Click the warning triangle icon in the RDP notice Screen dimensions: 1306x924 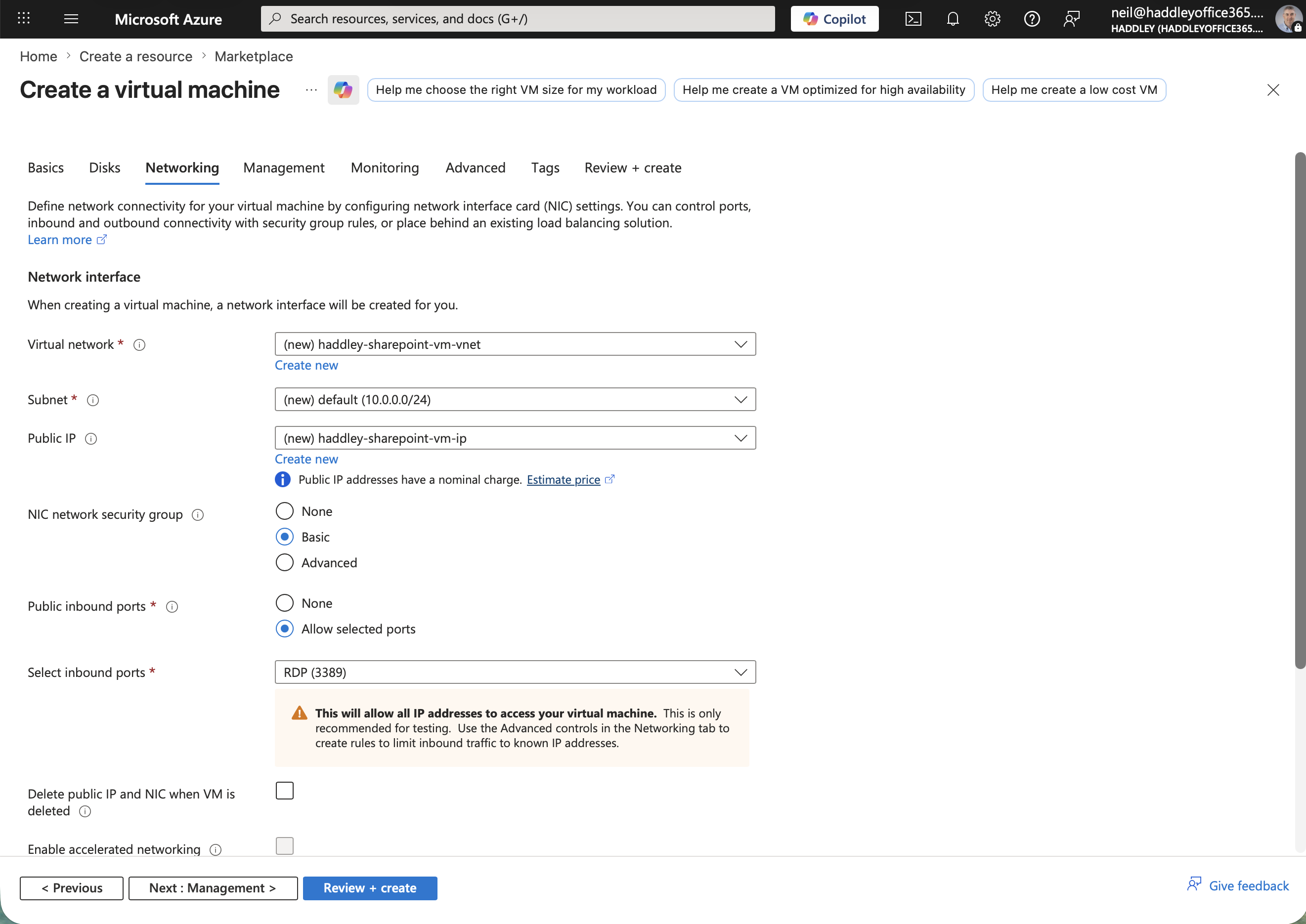(300, 713)
